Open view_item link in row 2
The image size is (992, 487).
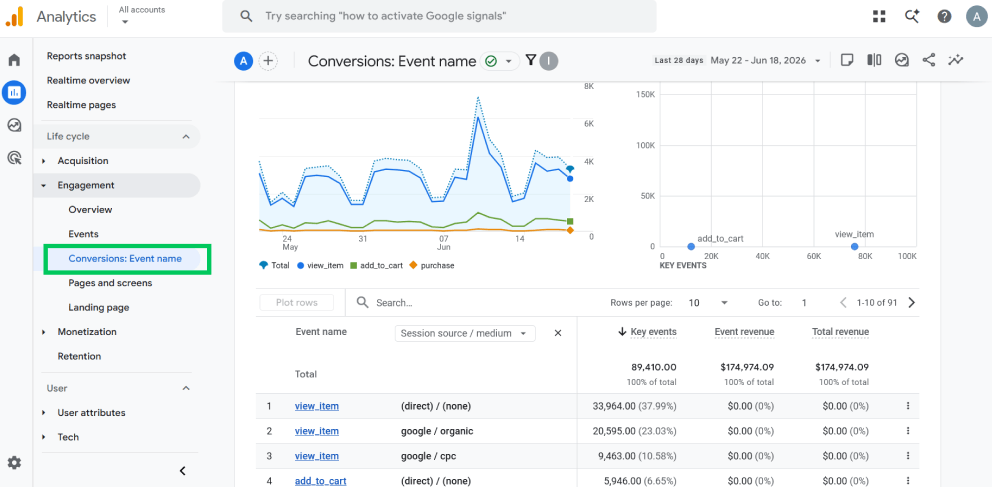pyautogui.click(x=316, y=431)
